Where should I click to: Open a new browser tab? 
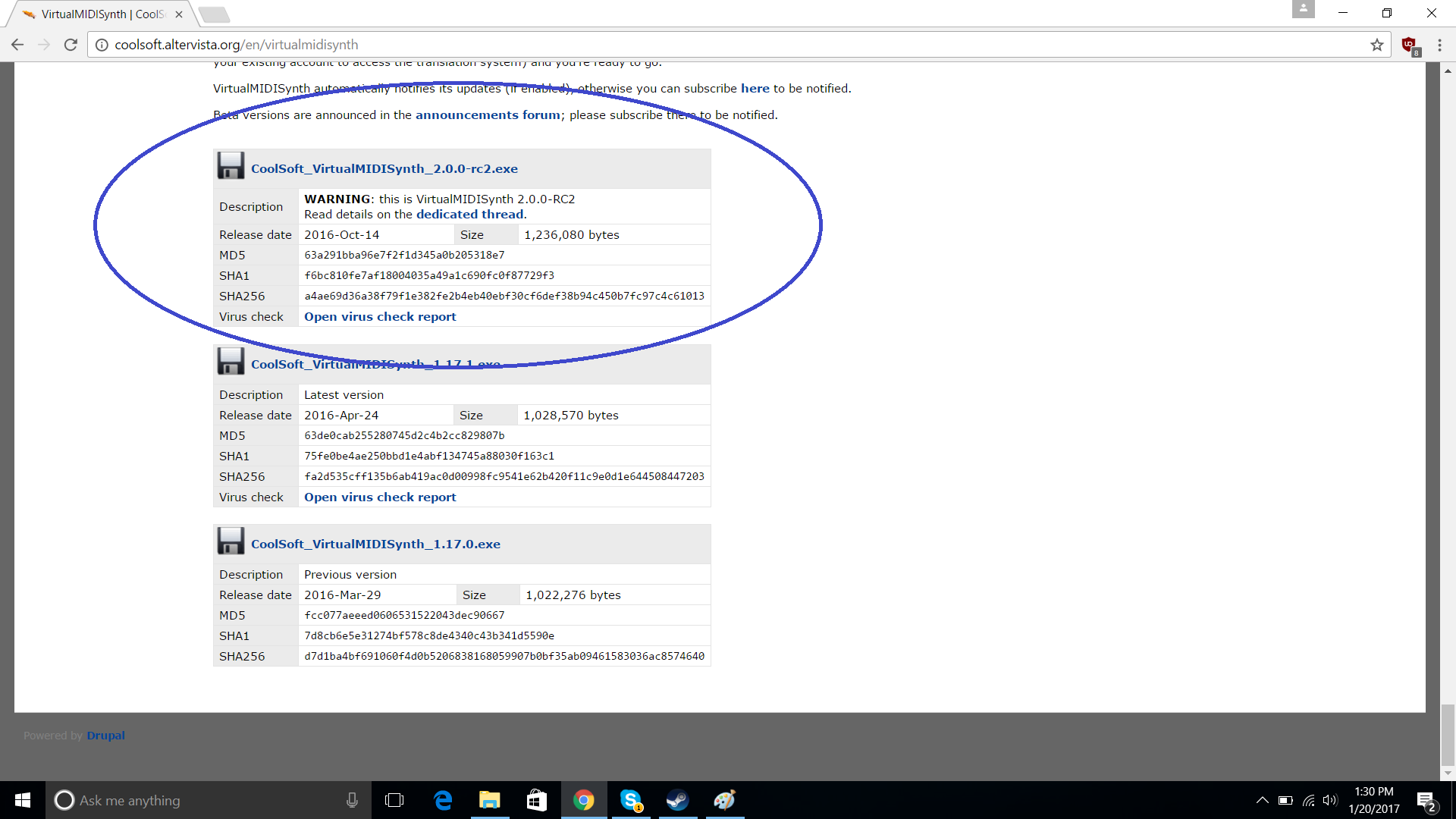[214, 14]
